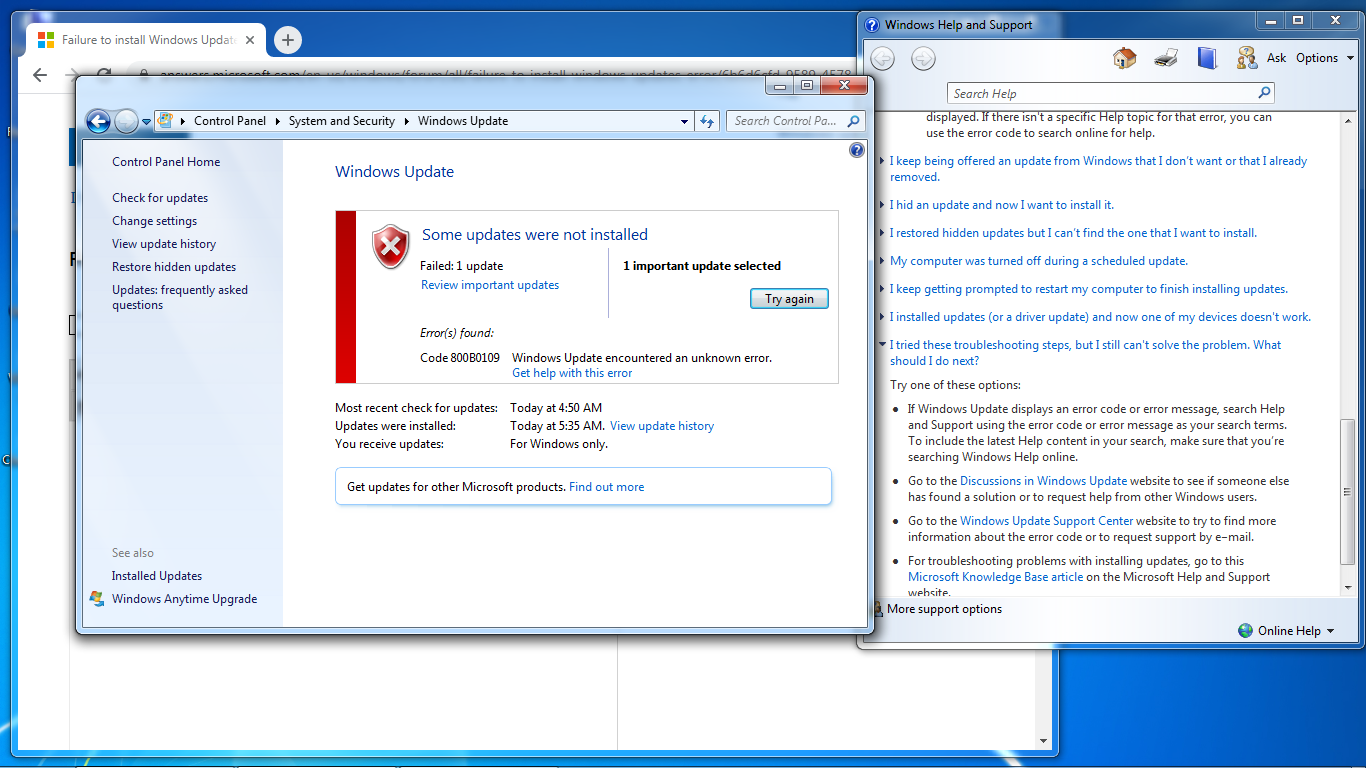Image resolution: width=1366 pixels, height=768 pixels.
Task: Select Control Panel breadcrumb segment
Action: [x=230, y=121]
